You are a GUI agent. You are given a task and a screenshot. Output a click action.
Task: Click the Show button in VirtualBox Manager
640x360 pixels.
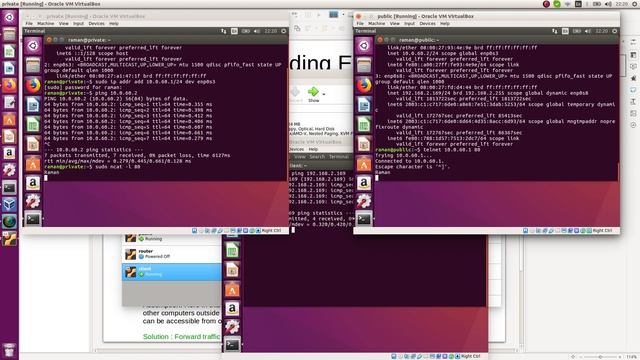point(313,94)
